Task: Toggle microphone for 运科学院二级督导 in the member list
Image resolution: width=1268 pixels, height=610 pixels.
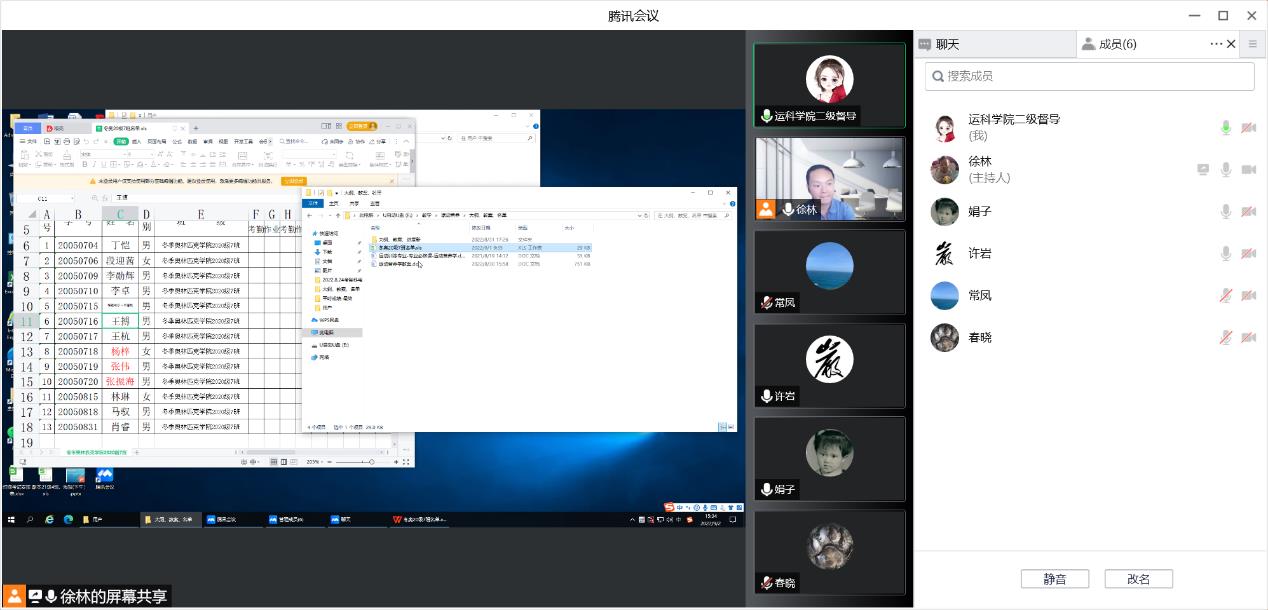Action: 1226,128
